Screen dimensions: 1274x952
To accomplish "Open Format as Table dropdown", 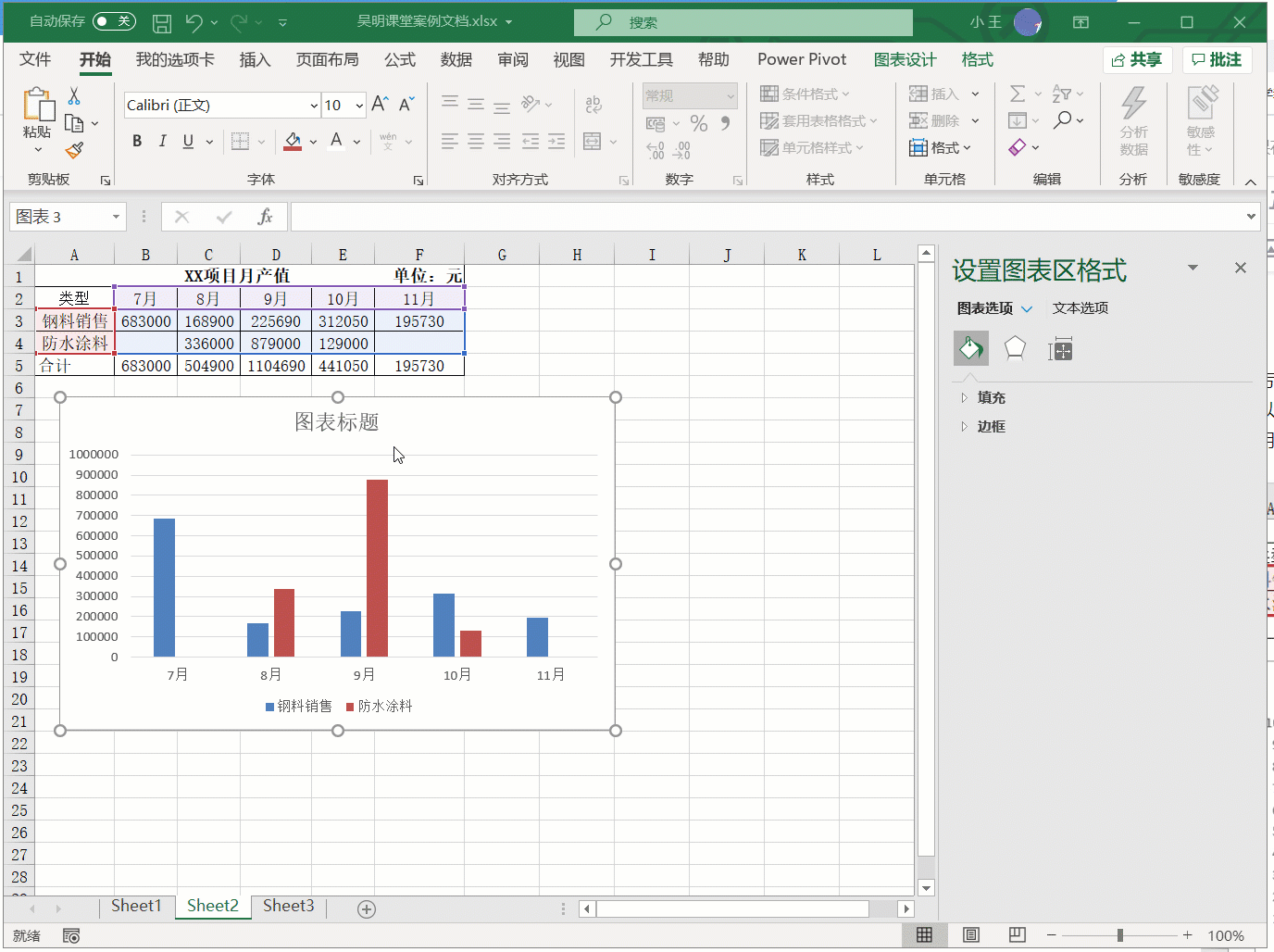I will (x=818, y=120).
